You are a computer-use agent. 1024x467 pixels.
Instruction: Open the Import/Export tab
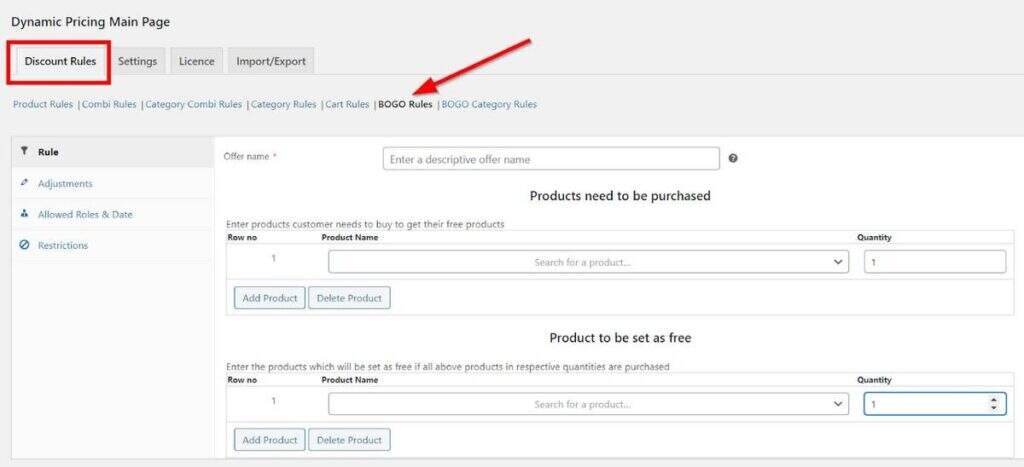point(271,61)
